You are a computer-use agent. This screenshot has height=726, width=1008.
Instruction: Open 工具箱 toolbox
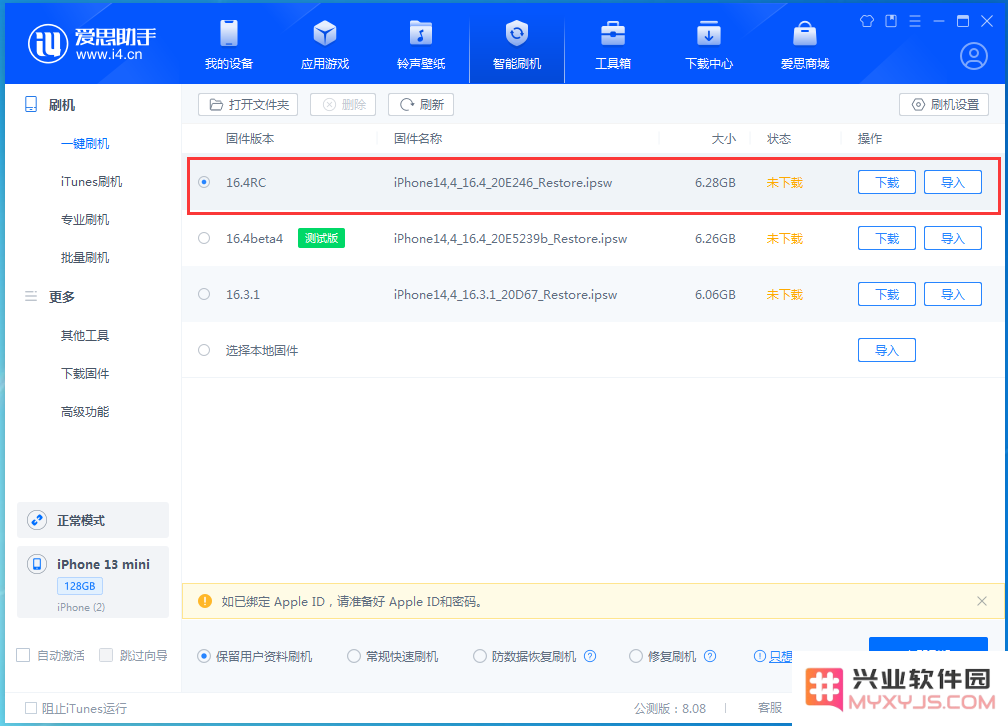tap(613, 45)
